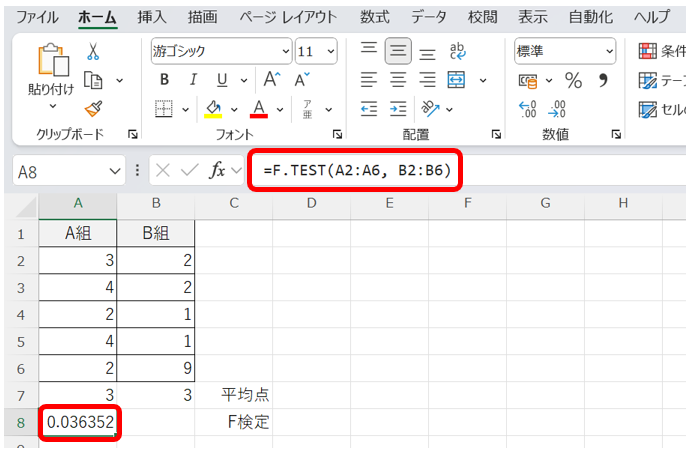This screenshot has width=687, height=451.
Task: Click the Insert Function fx icon
Action: pyautogui.click(x=217, y=170)
